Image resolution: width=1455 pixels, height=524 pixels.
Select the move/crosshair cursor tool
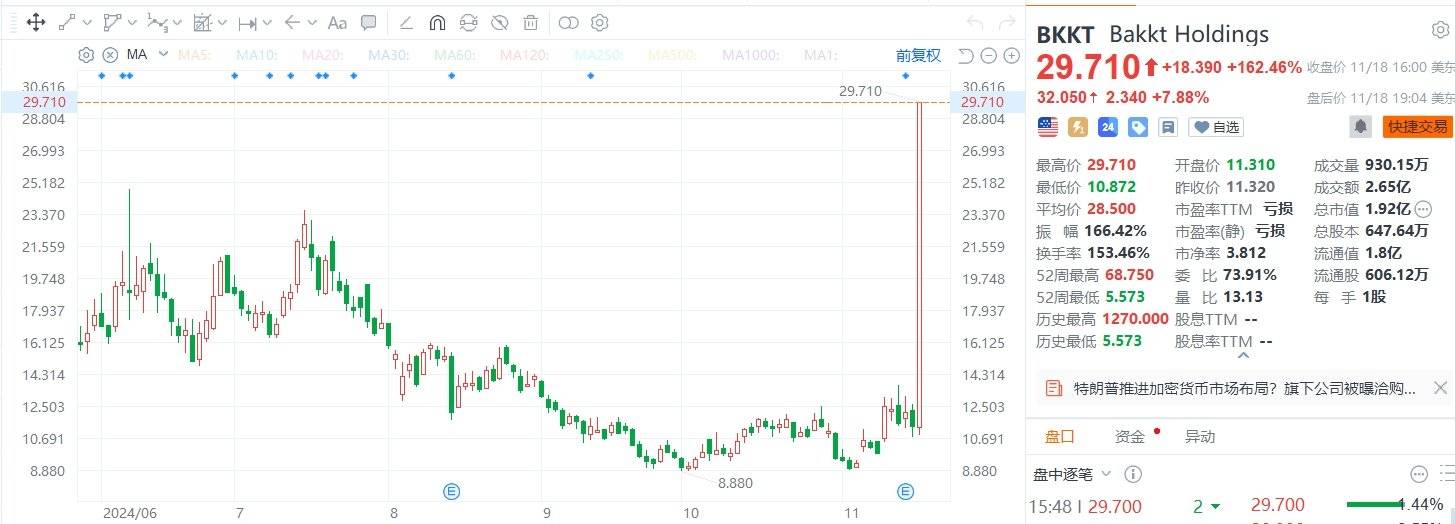pyautogui.click(x=35, y=22)
